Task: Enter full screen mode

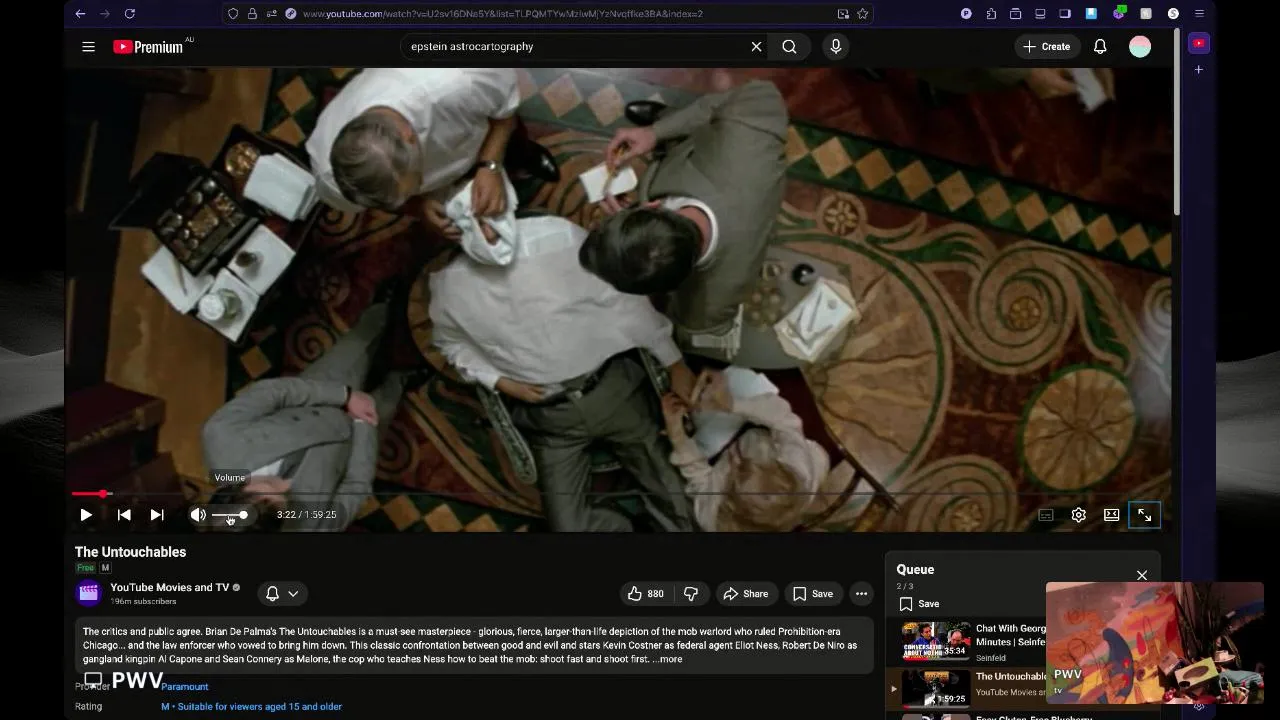Action: click(x=1144, y=515)
